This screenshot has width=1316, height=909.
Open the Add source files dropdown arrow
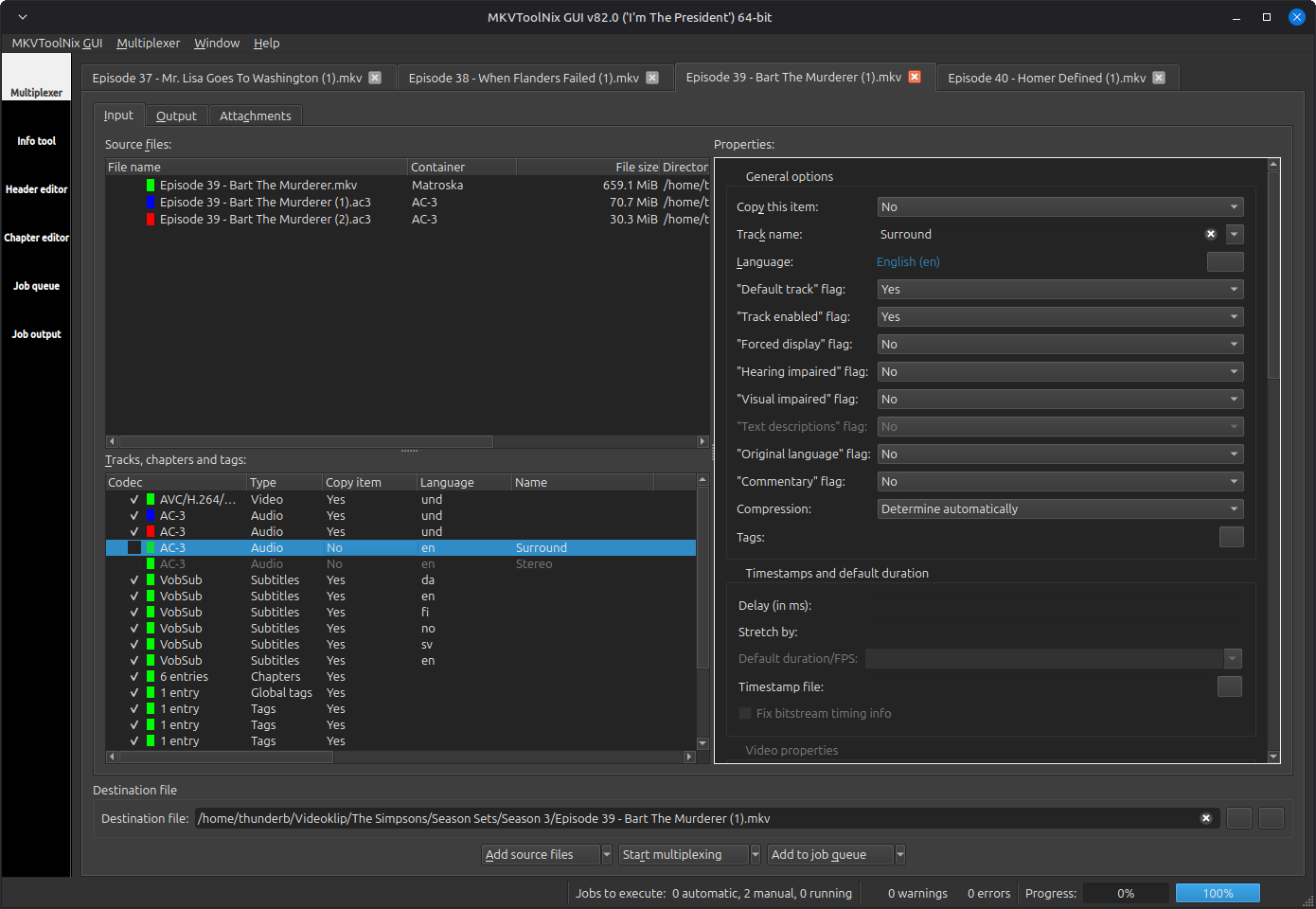click(x=607, y=855)
